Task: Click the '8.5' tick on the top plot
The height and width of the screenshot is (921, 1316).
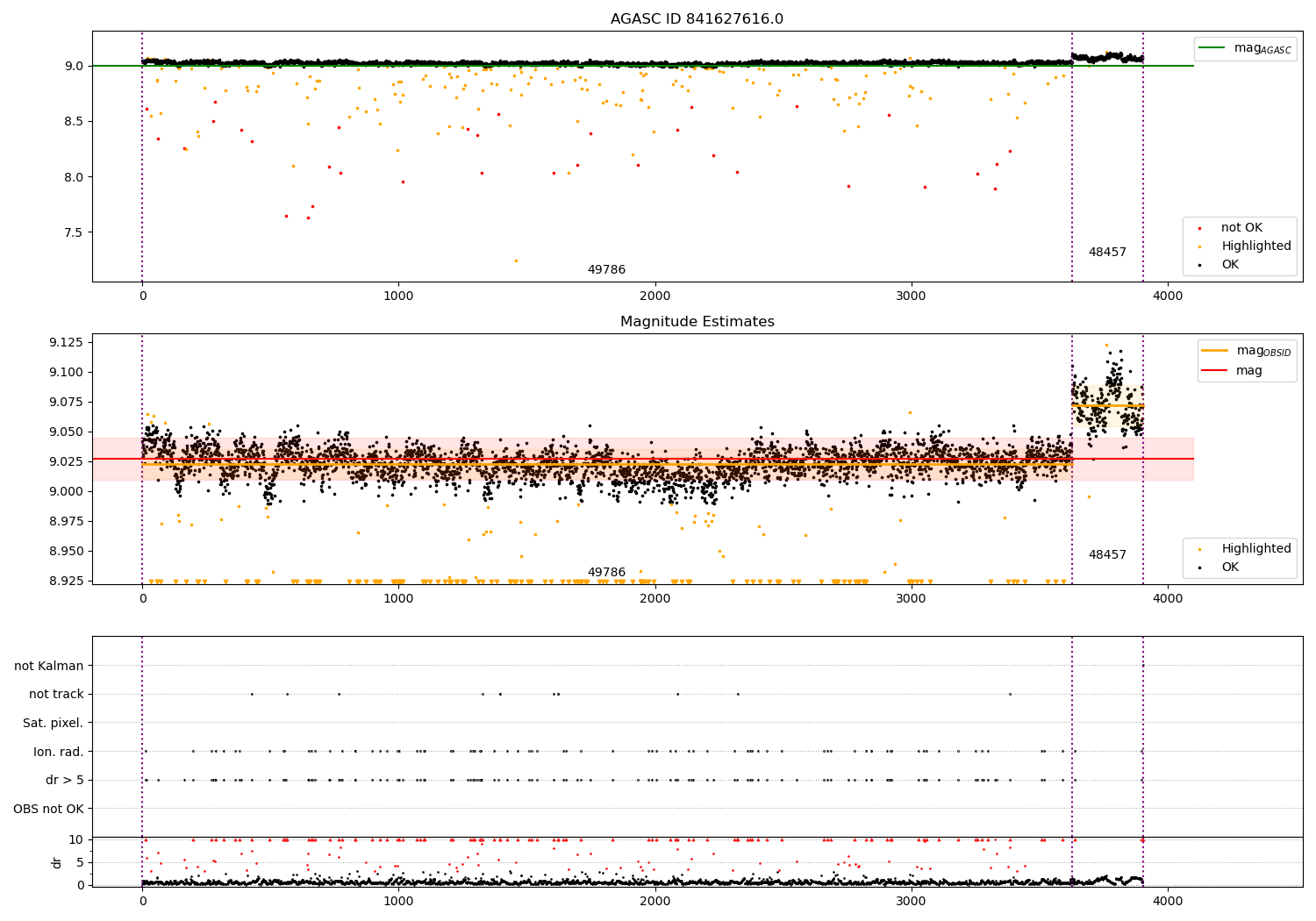Action: pyautogui.click(x=75, y=121)
